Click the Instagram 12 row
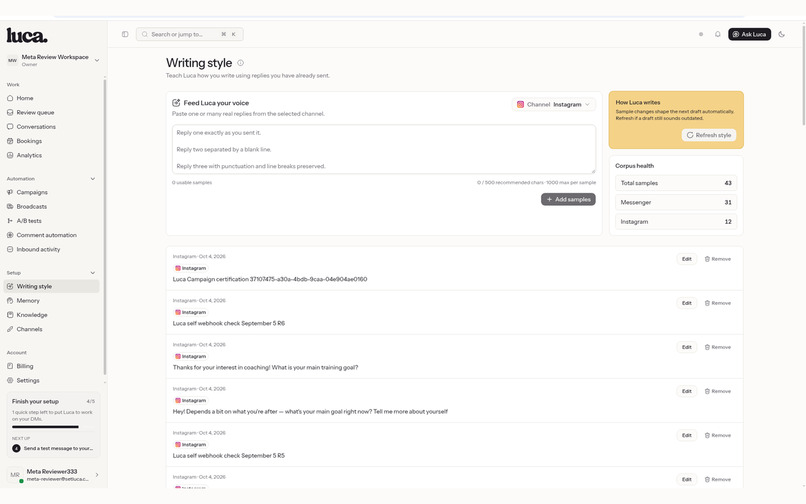 point(675,222)
